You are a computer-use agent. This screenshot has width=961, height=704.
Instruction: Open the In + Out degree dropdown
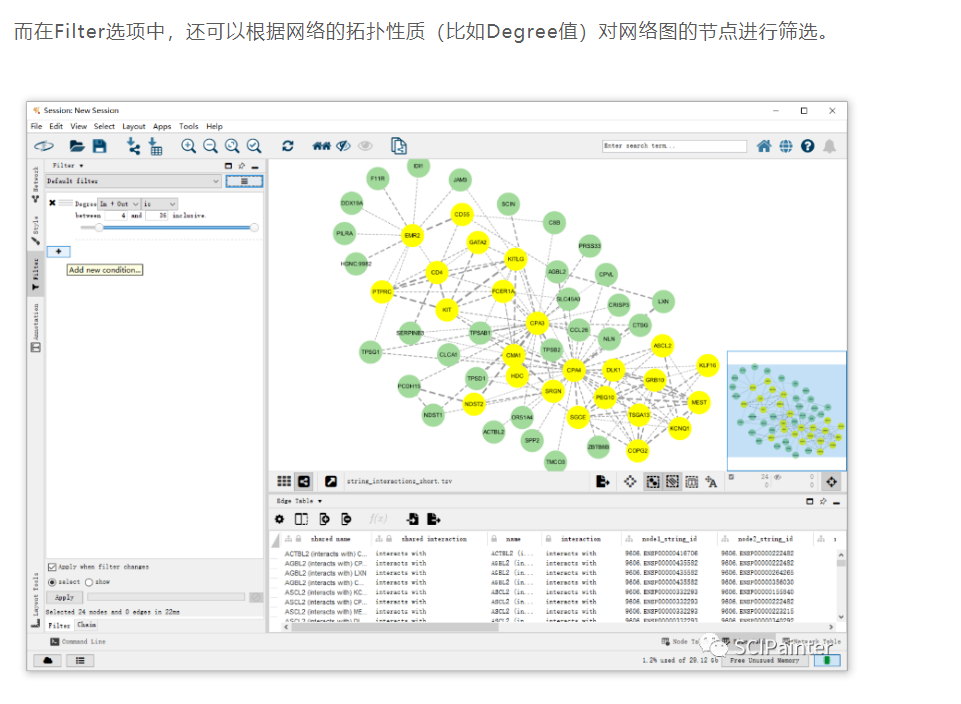[x=120, y=203]
